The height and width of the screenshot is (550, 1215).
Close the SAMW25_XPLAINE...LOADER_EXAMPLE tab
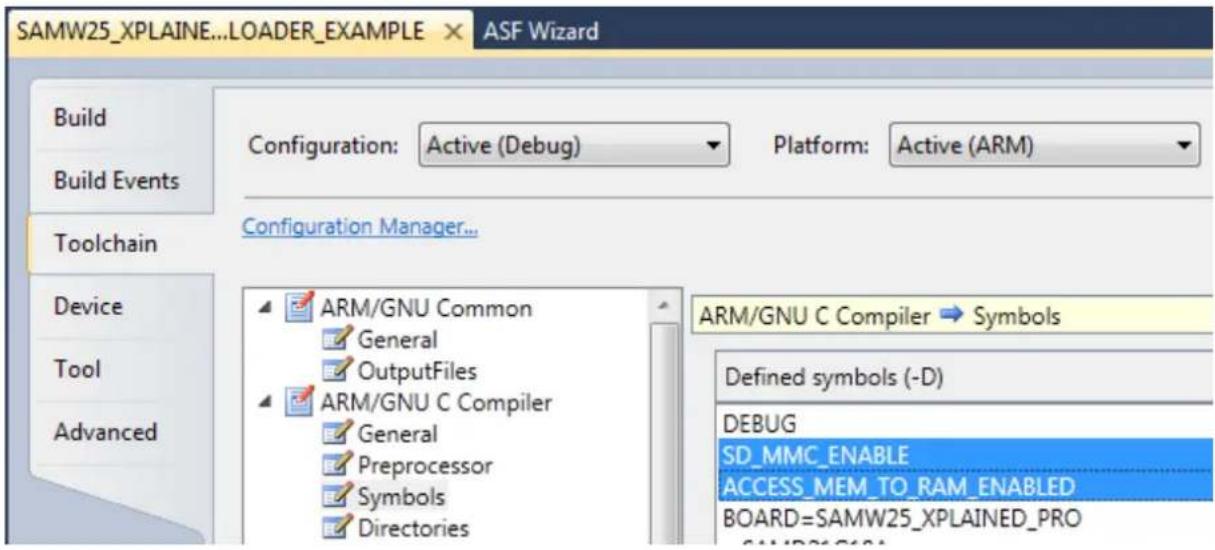451,31
